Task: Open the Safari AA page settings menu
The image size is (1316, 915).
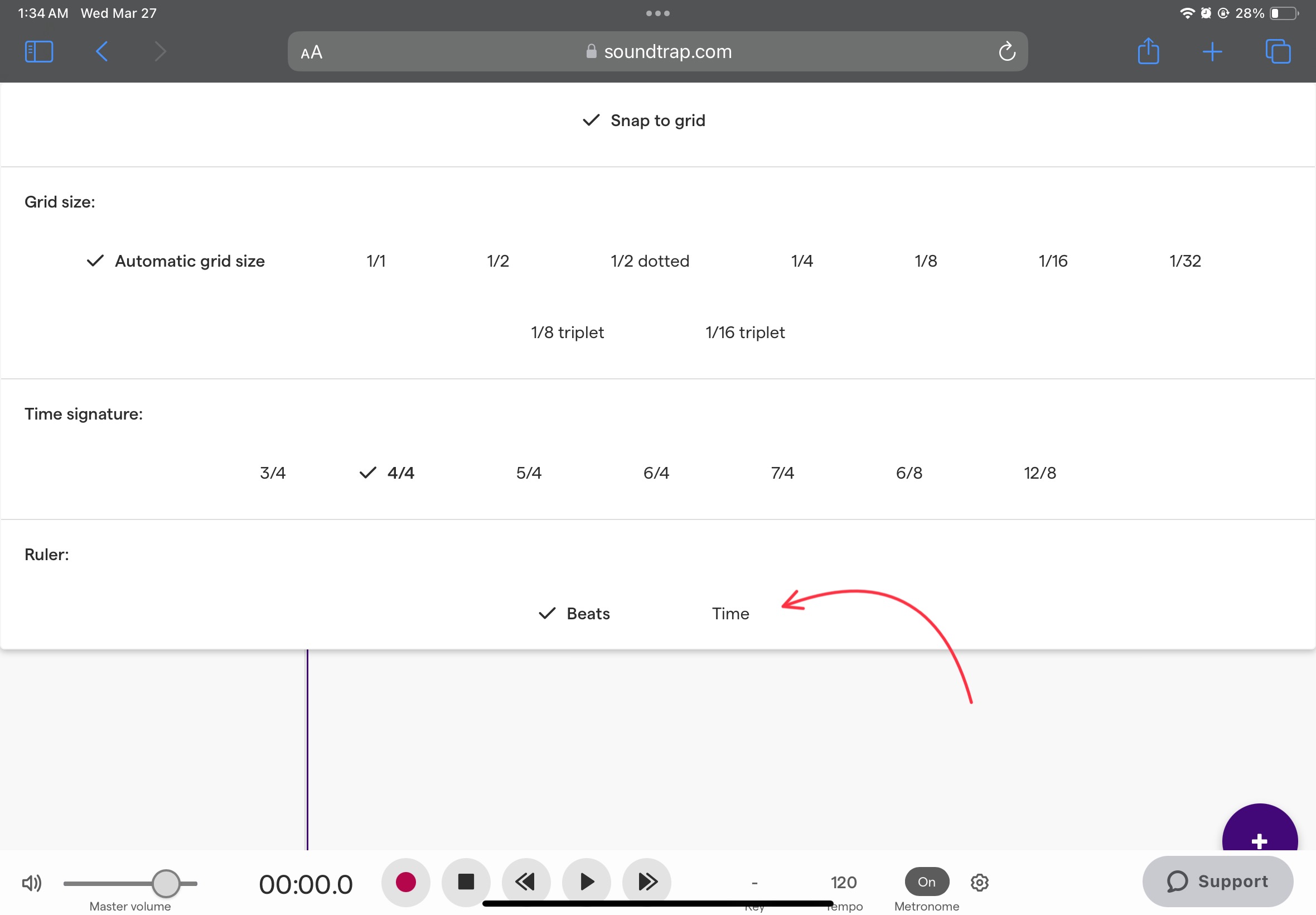Action: point(312,53)
